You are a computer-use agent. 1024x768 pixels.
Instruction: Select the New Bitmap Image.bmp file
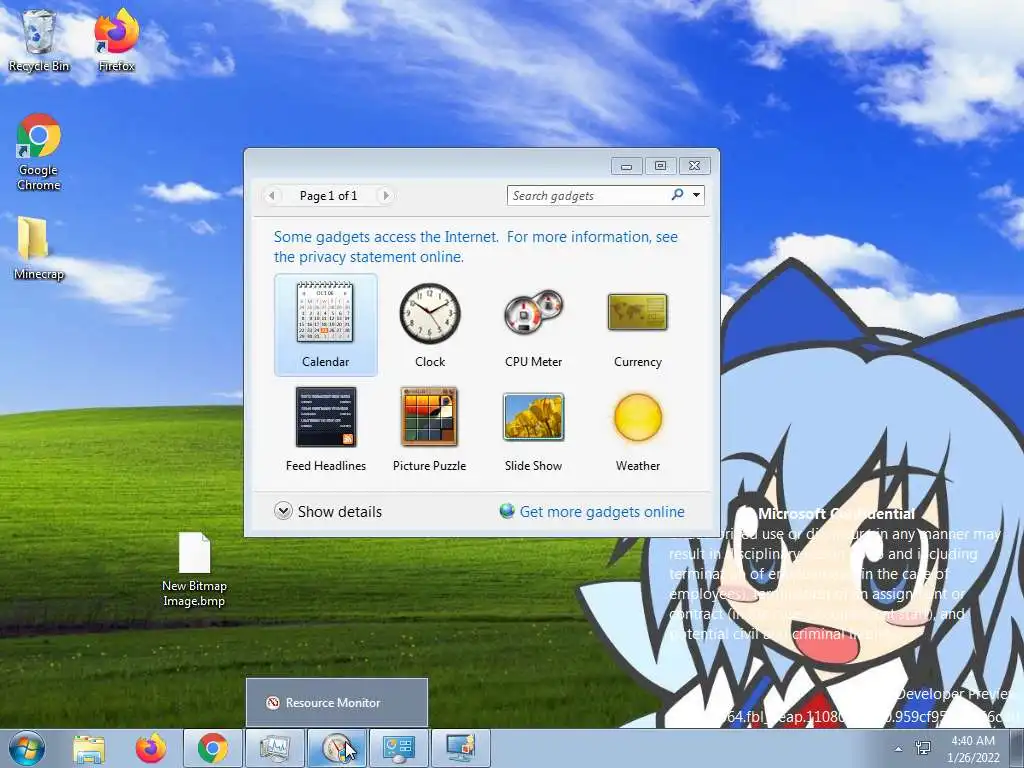coord(194,570)
